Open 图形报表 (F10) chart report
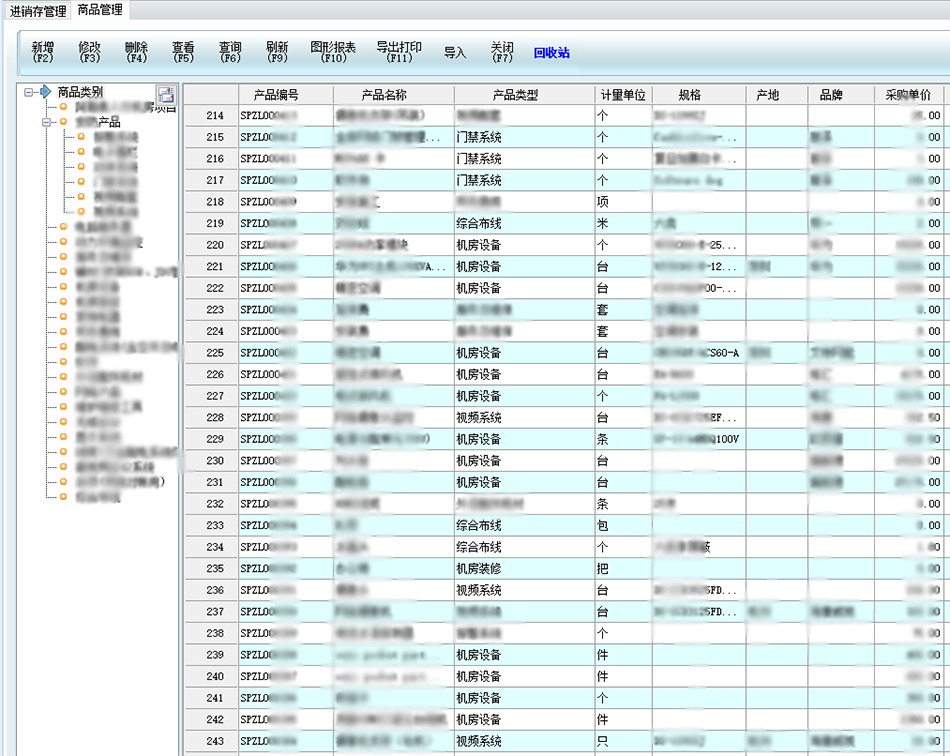The width and height of the screenshot is (950, 756). [x=333, y=52]
